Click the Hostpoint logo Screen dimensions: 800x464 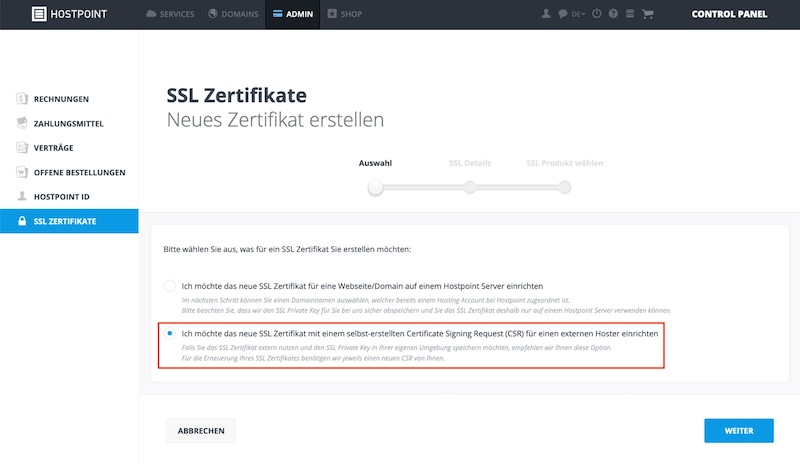pyautogui.click(x=69, y=14)
